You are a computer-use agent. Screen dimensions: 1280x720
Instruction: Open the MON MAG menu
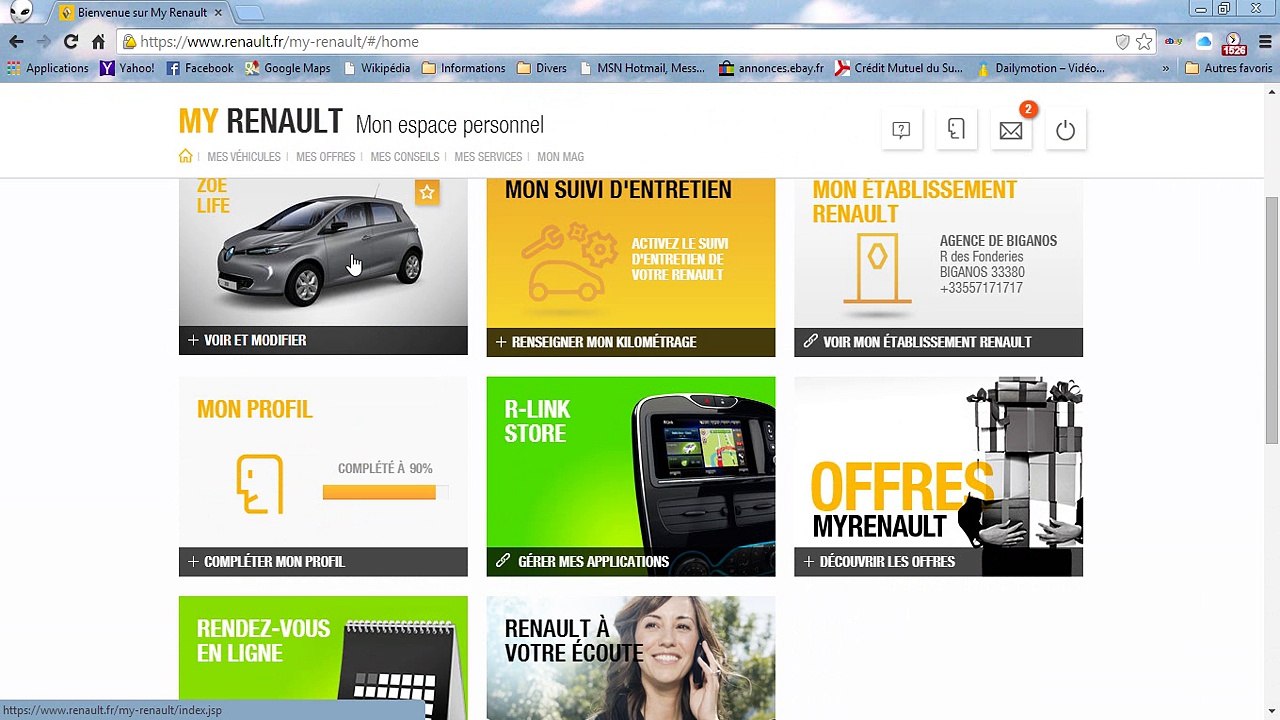pos(560,157)
